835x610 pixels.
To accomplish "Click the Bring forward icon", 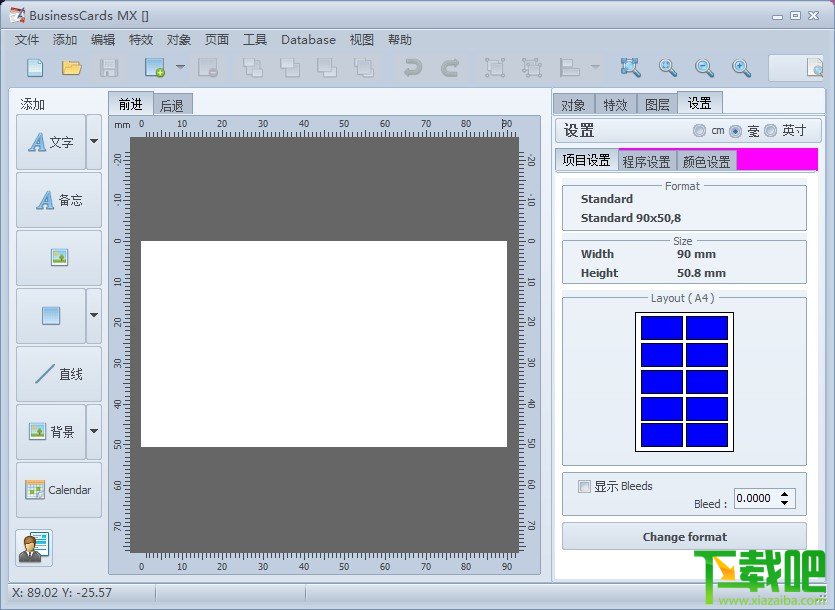I will [290, 68].
